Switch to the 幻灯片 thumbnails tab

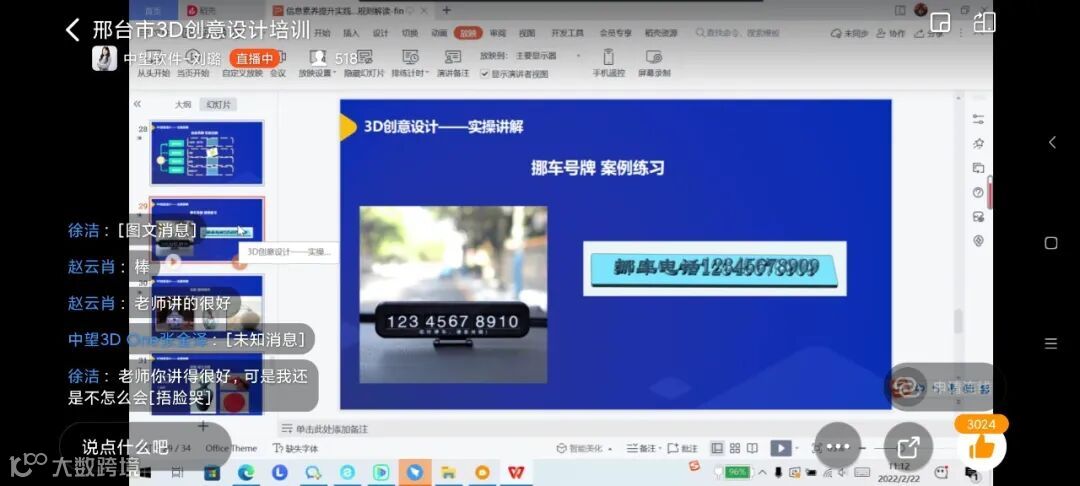(x=218, y=105)
